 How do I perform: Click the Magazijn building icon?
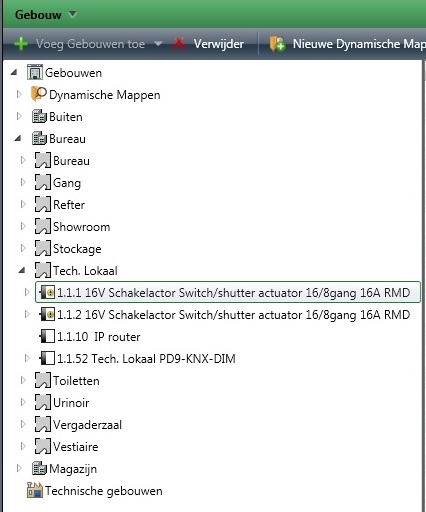click(x=39, y=468)
